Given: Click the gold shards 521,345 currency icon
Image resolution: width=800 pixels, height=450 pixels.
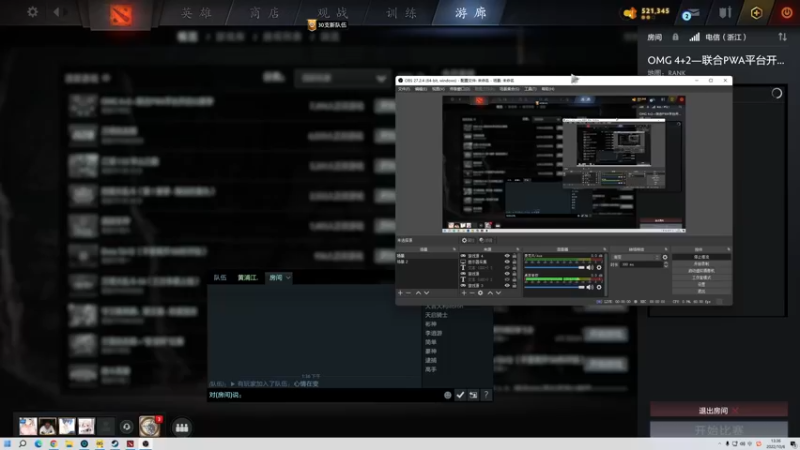Looking at the screenshot, I should point(631,13).
